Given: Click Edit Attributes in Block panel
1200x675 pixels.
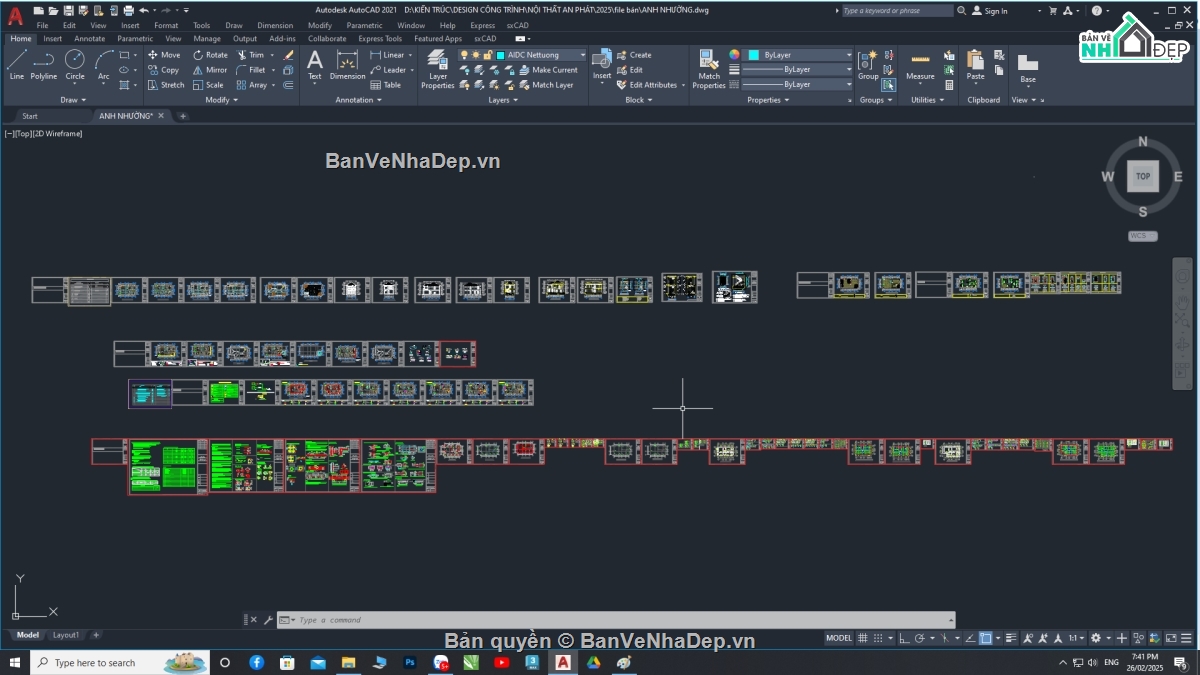Looking at the screenshot, I should tap(652, 85).
